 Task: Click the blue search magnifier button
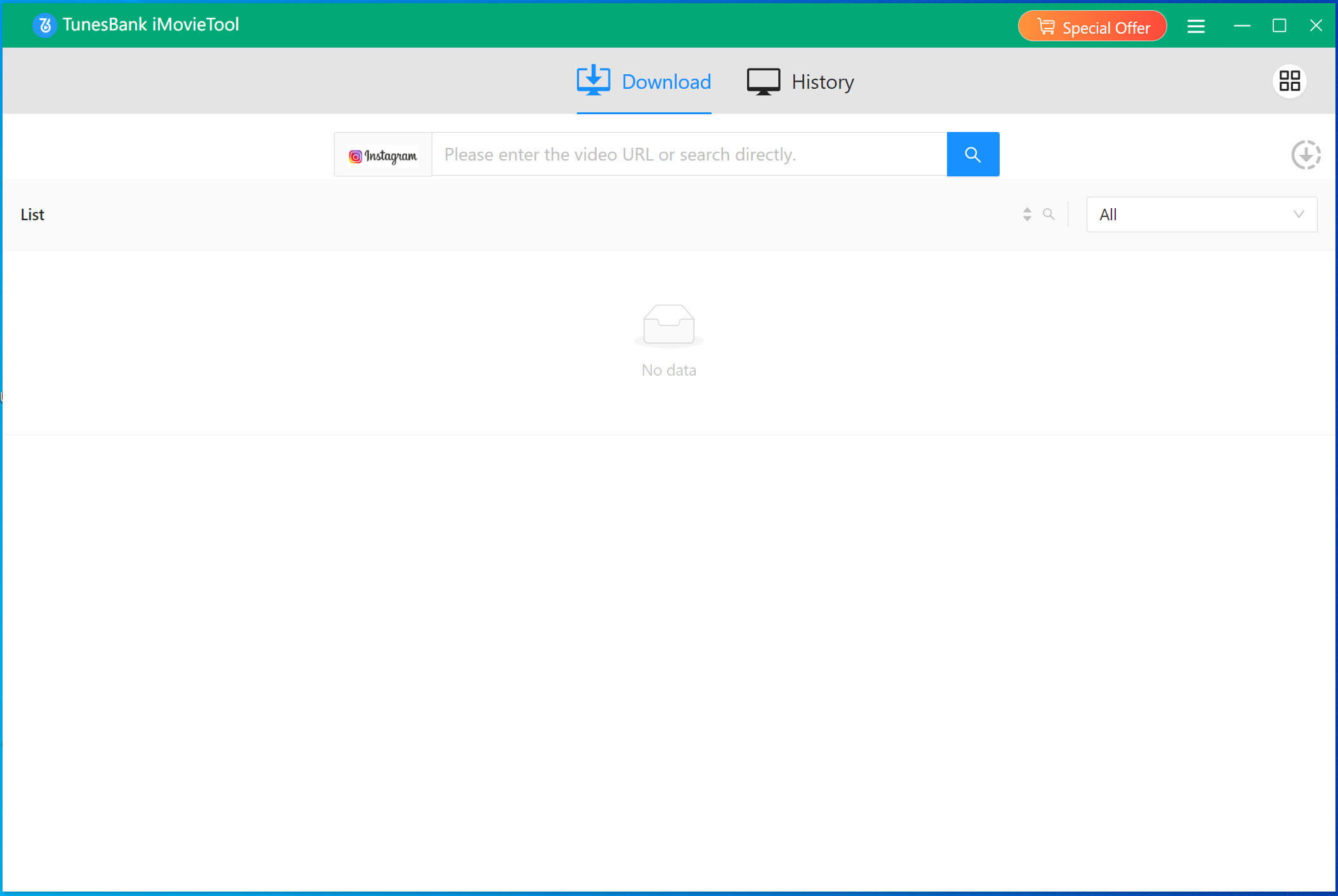tap(972, 154)
